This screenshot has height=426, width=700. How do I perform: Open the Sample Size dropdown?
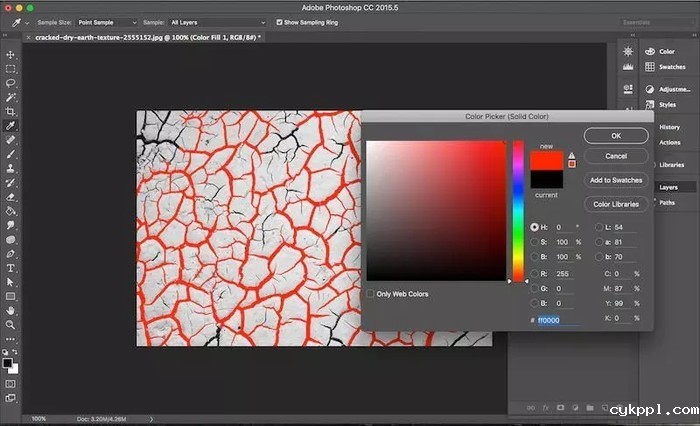[107, 21]
